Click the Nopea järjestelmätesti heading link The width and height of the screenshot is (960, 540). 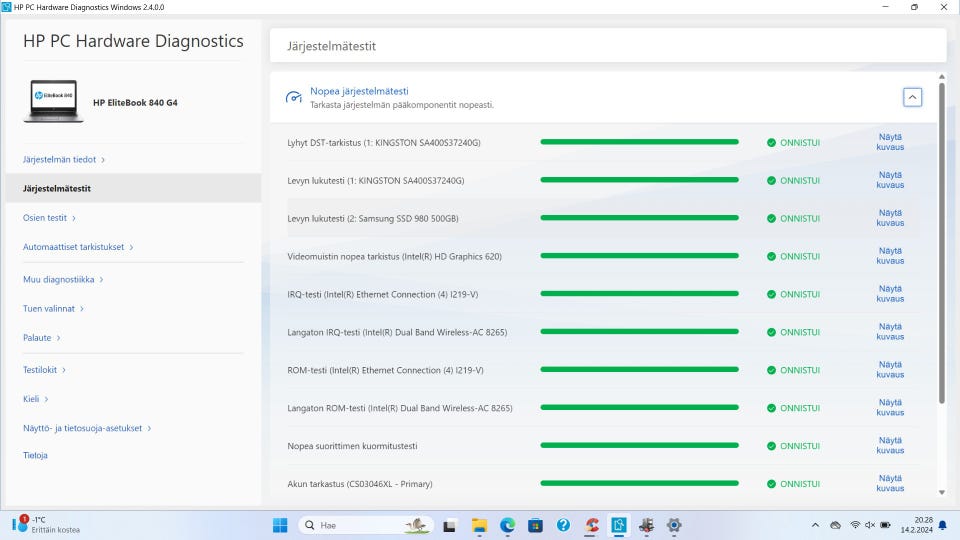click(359, 91)
